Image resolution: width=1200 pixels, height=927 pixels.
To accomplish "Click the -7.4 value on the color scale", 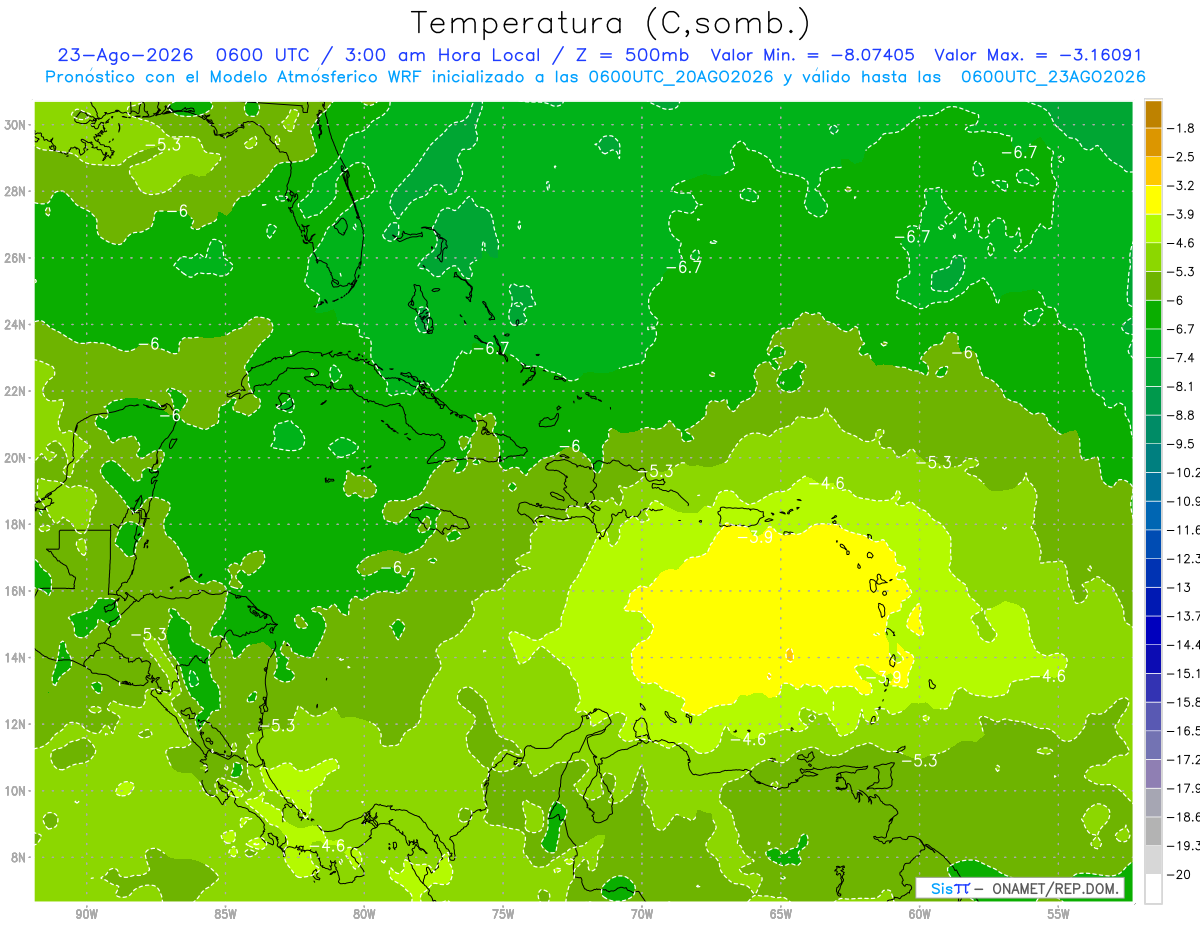I will coord(1183,358).
